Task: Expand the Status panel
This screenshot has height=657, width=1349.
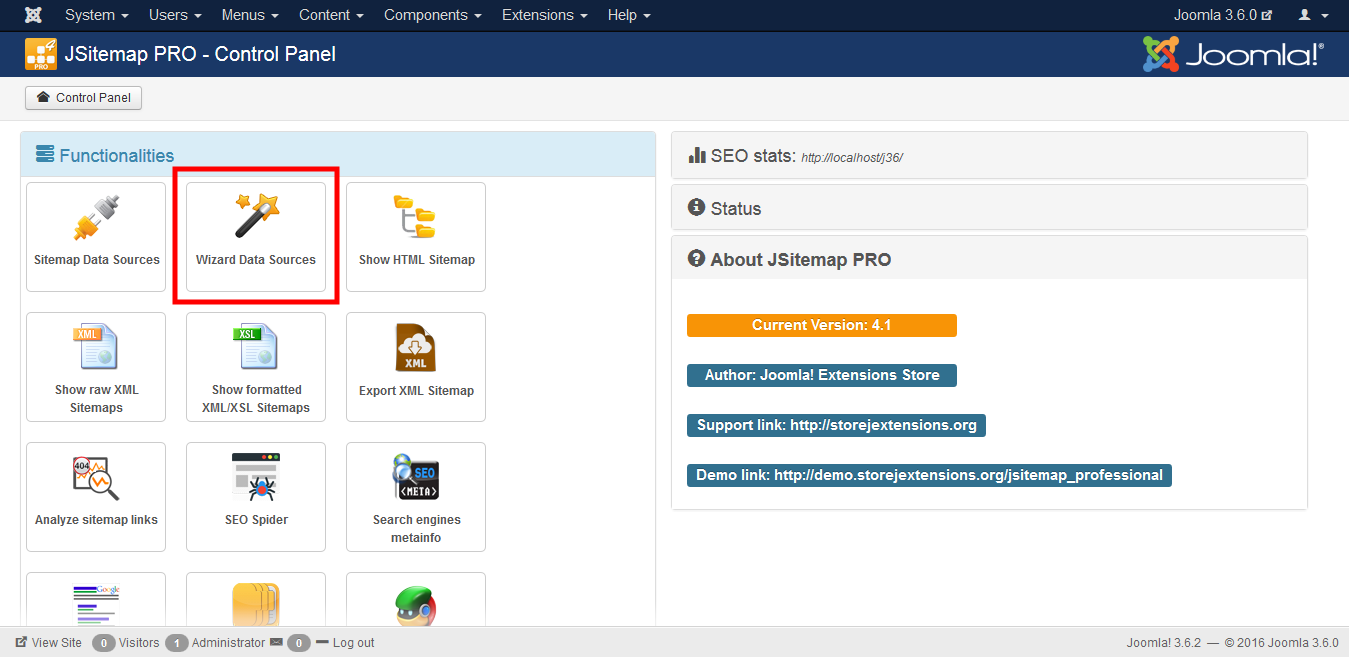Action: 989,208
